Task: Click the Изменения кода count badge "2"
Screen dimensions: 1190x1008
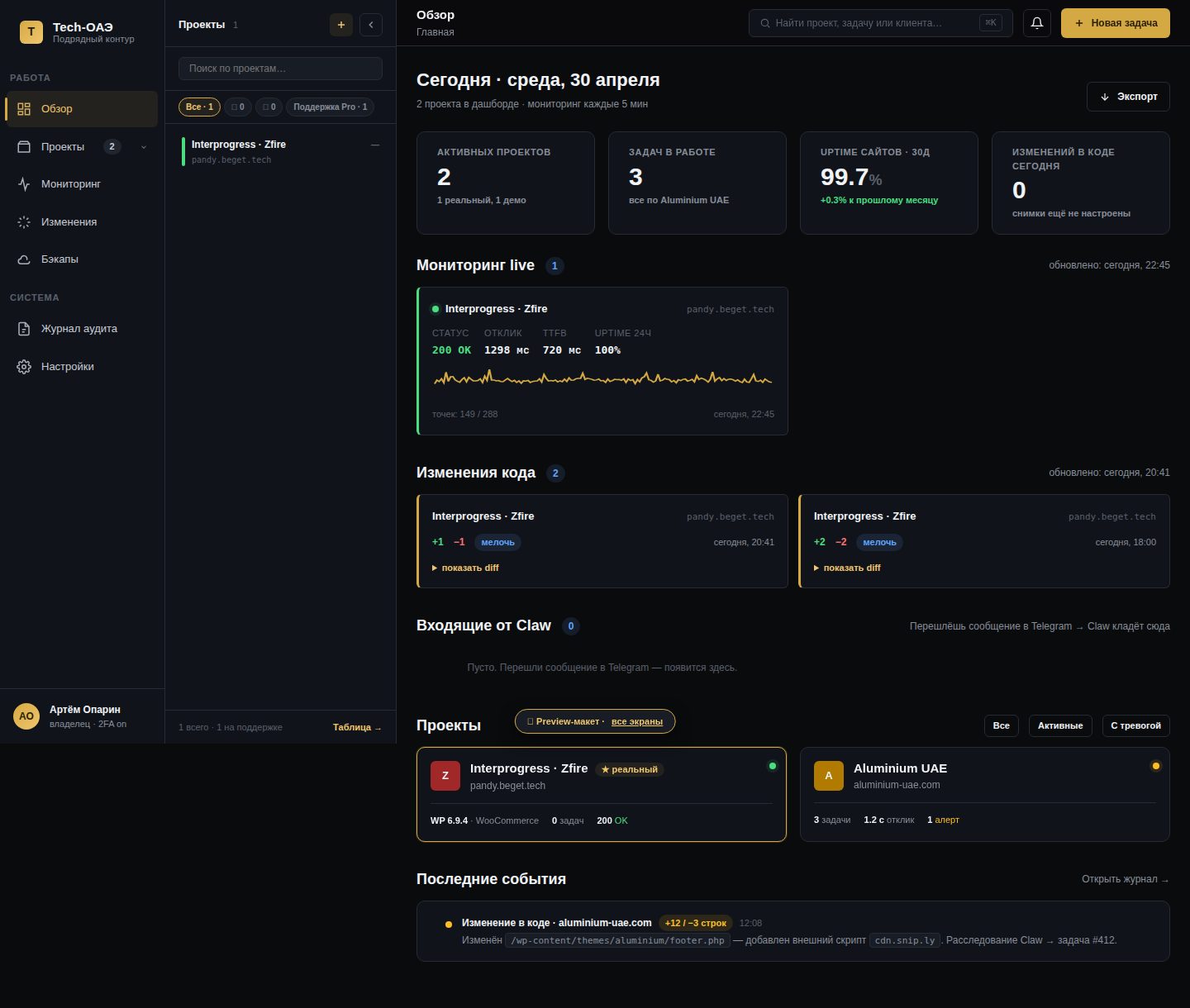Action: point(555,473)
